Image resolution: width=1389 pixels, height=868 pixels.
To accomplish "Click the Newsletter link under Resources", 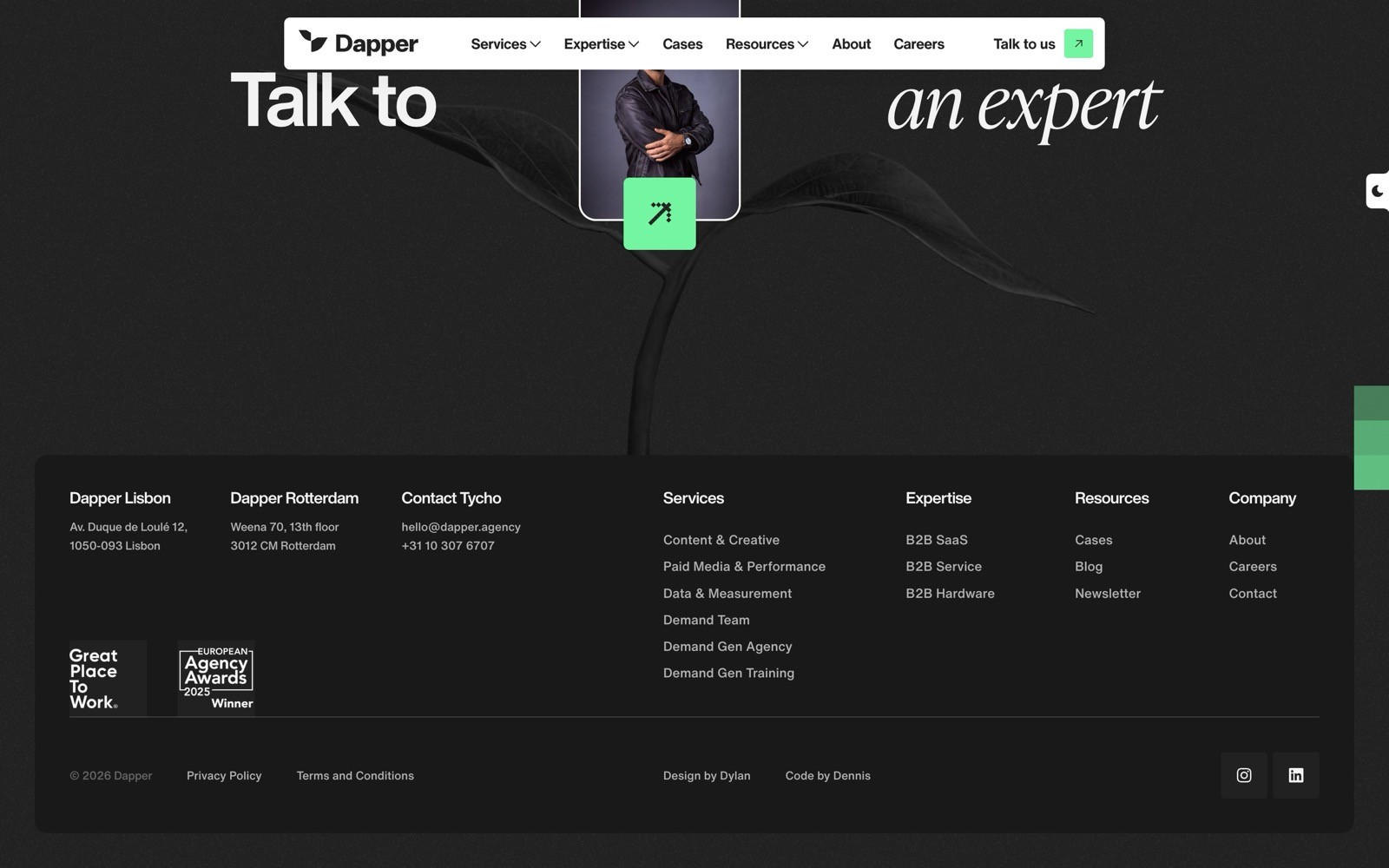I will [1108, 593].
